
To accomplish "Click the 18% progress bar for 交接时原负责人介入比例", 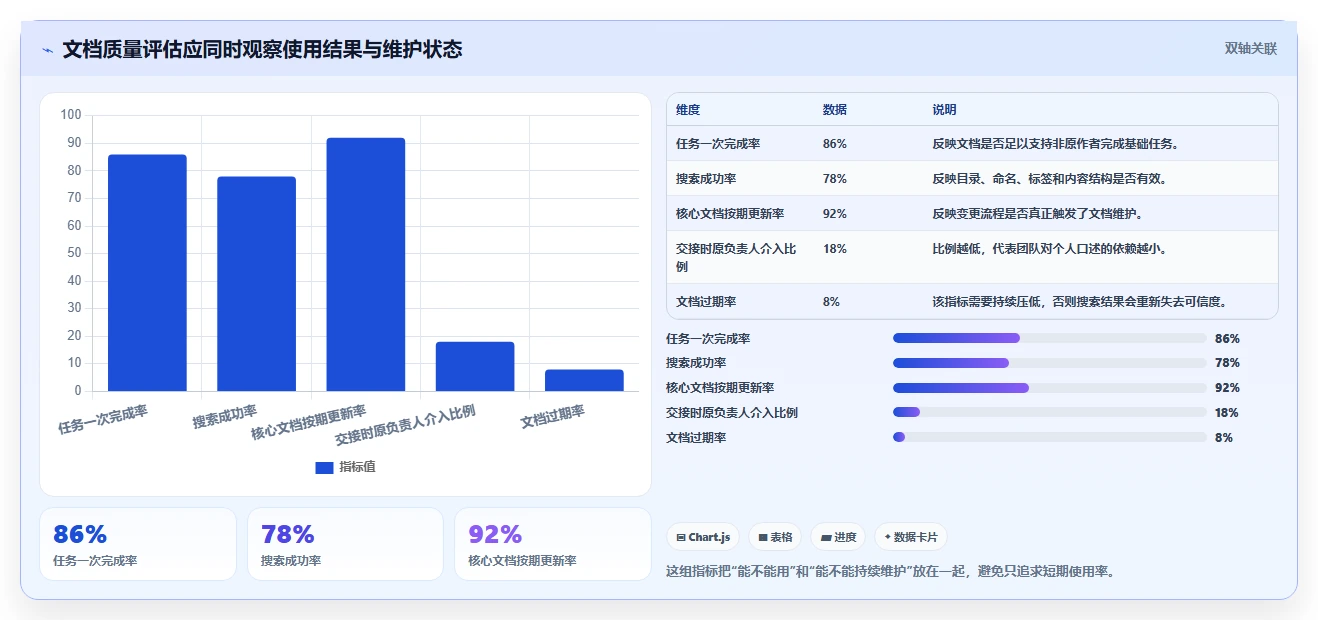I will pyautogui.click(x=1049, y=412).
